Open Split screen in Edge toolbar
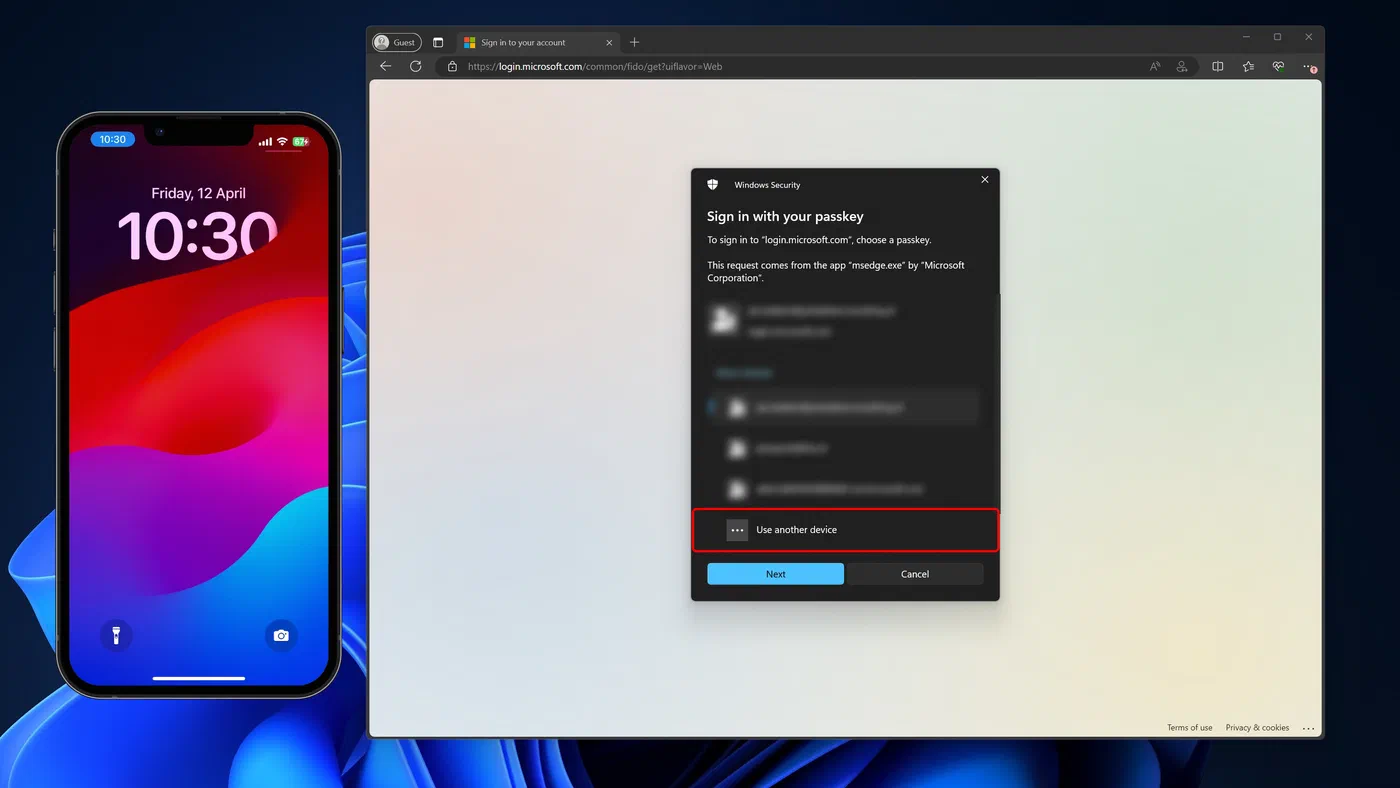1400x788 pixels. (1218, 67)
